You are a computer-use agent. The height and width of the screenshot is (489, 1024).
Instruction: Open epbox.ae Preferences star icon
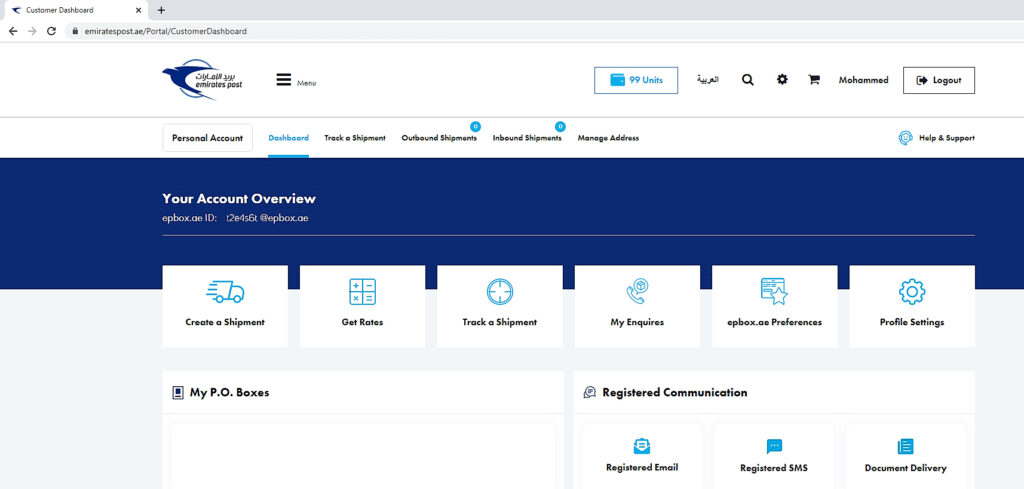coord(774,292)
